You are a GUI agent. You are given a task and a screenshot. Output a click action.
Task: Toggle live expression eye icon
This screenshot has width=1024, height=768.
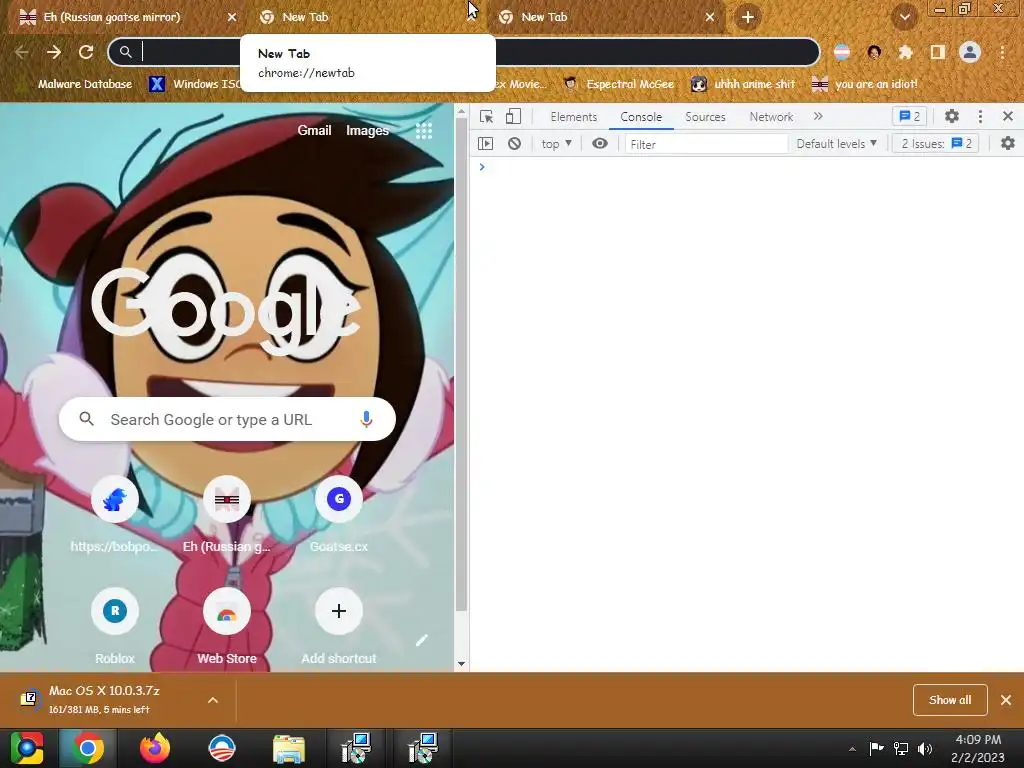pos(600,144)
